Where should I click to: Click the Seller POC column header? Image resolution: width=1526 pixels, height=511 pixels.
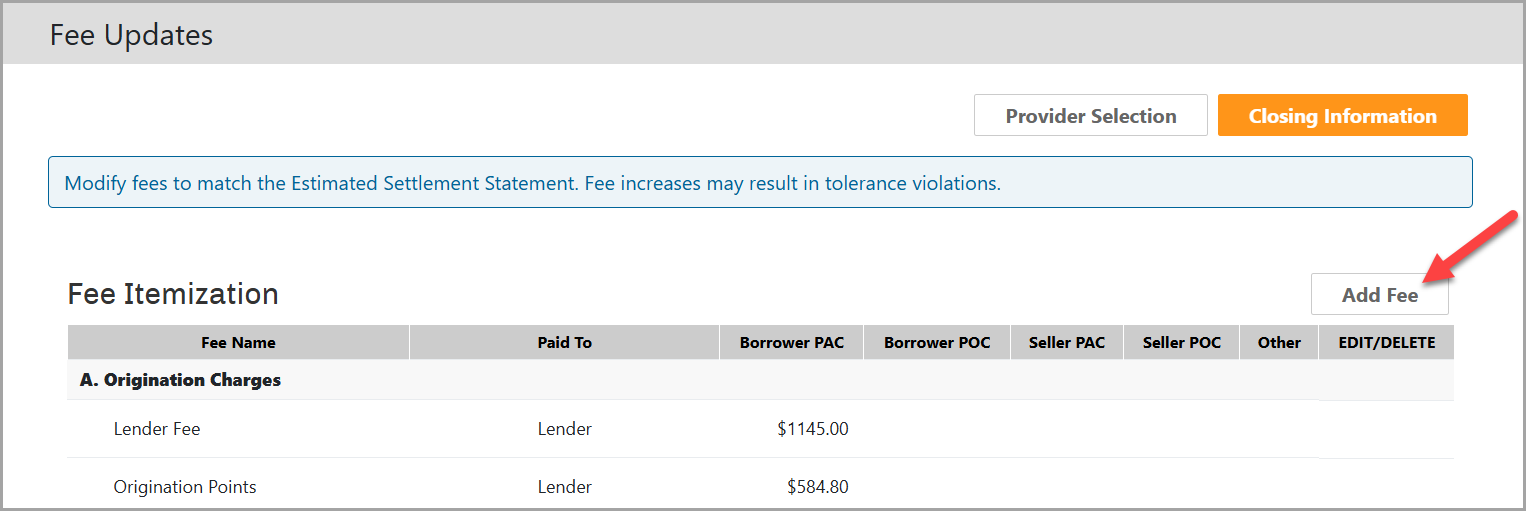pyautogui.click(x=1182, y=342)
